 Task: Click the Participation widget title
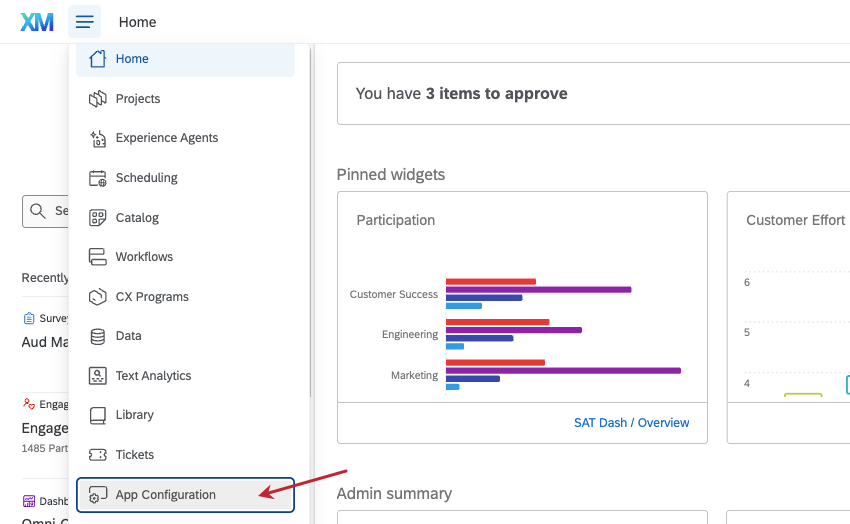click(x=396, y=220)
